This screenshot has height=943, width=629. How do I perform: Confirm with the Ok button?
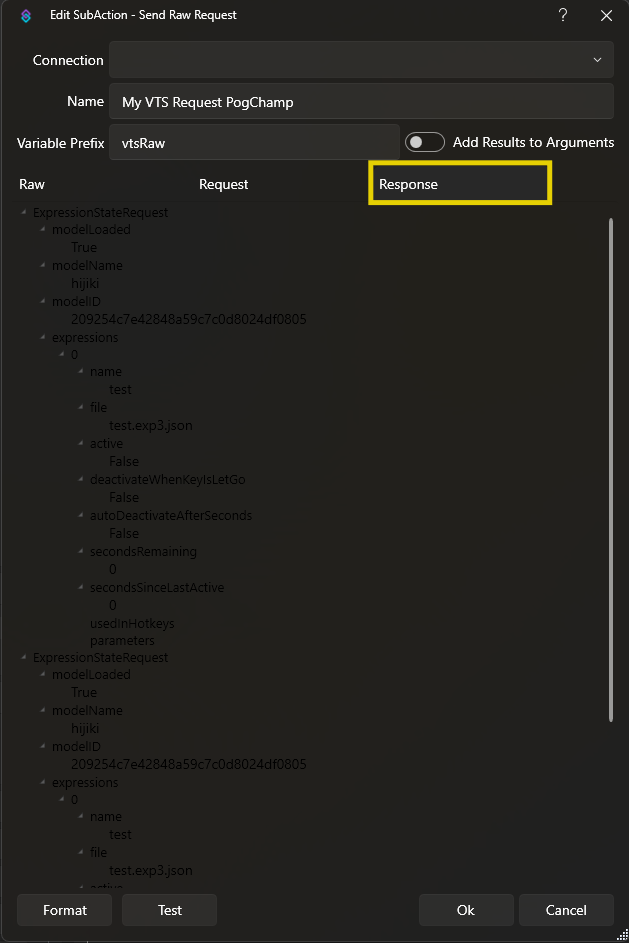pos(465,910)
